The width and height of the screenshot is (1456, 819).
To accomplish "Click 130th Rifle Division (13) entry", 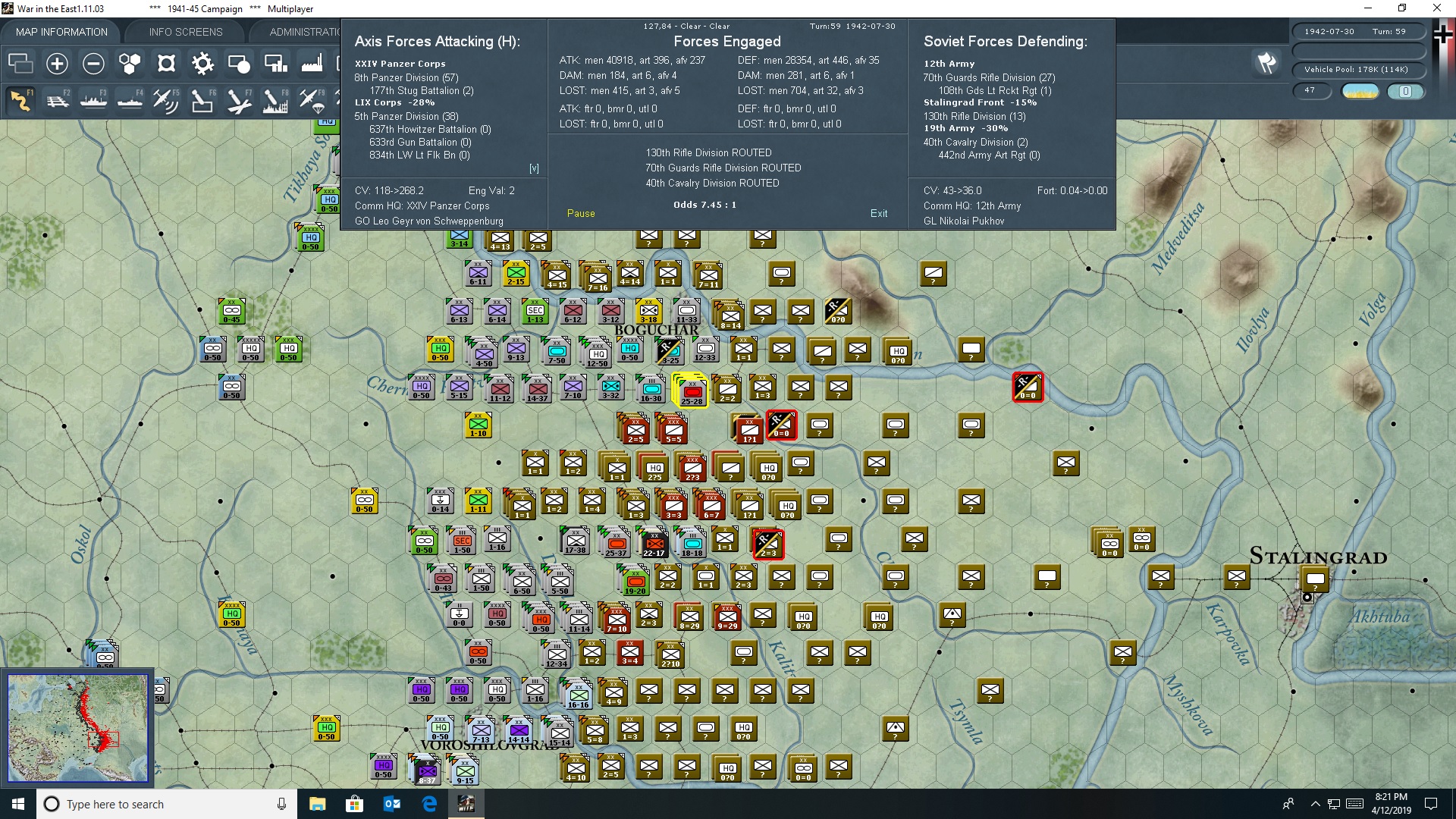I will click(x=974, y=116).
